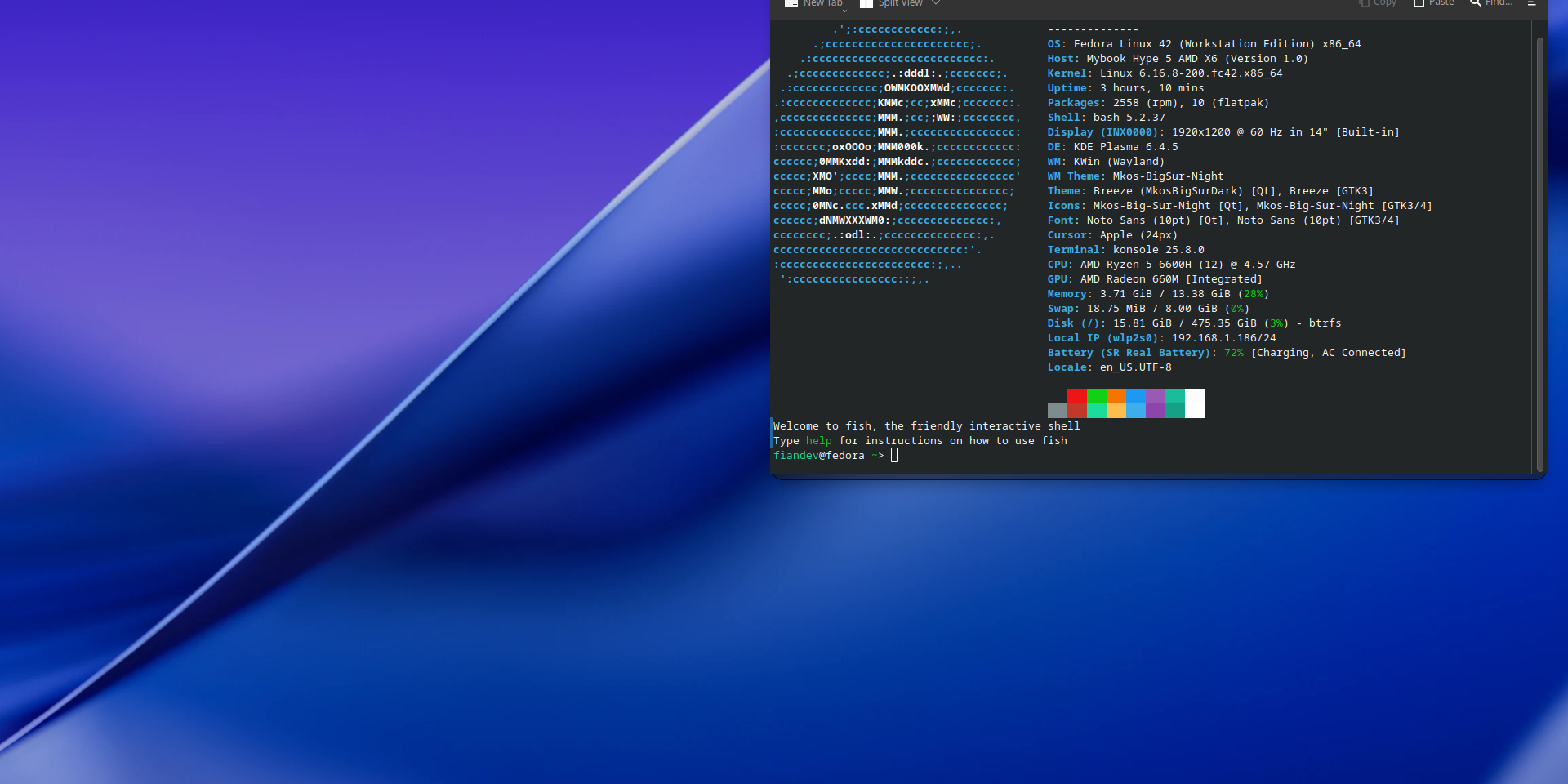
Task: Click the Split View toolbar icon
Action: click(x=866, y=4)
